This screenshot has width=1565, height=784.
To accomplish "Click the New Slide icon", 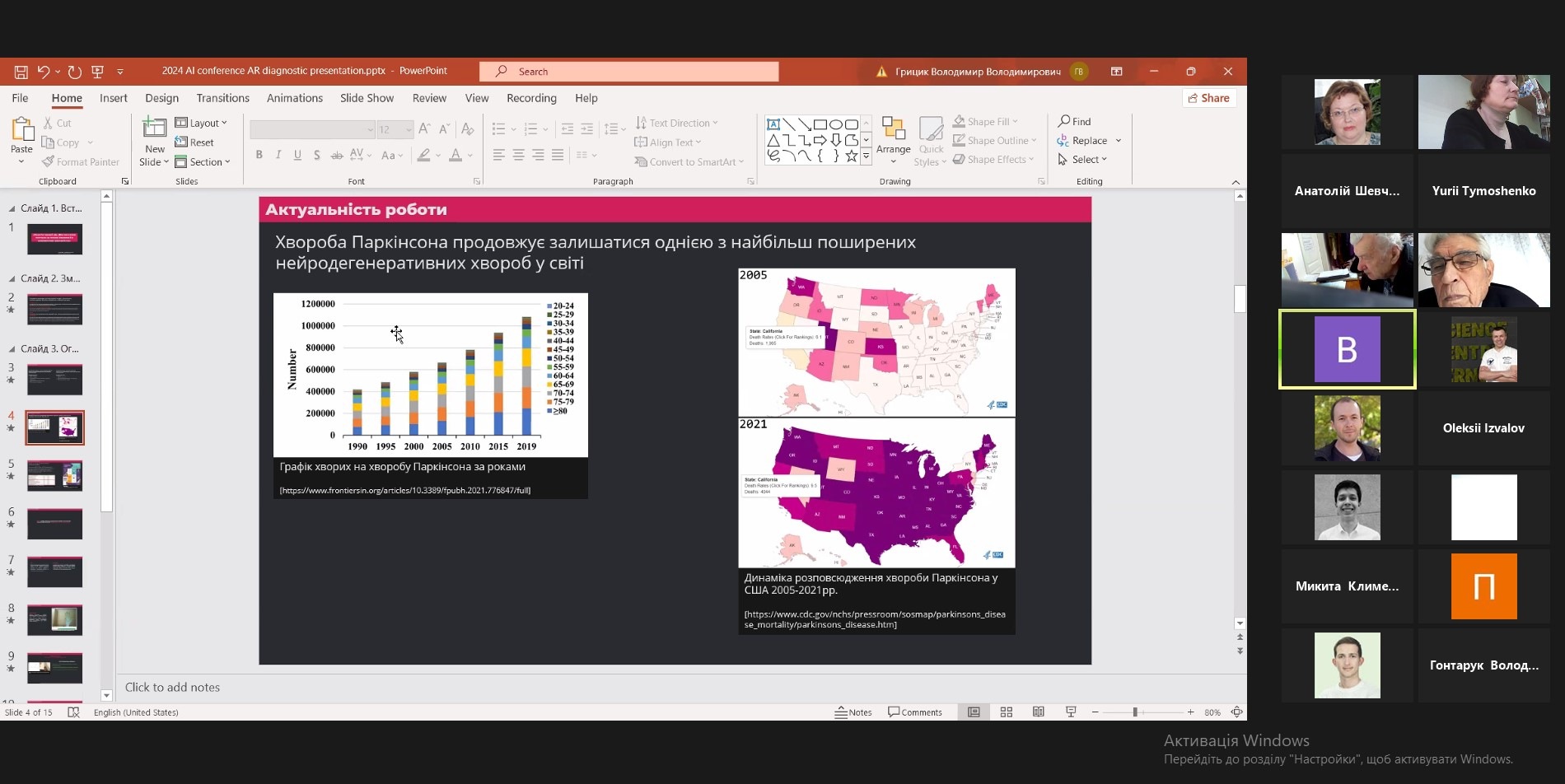I will coord(154,128).
